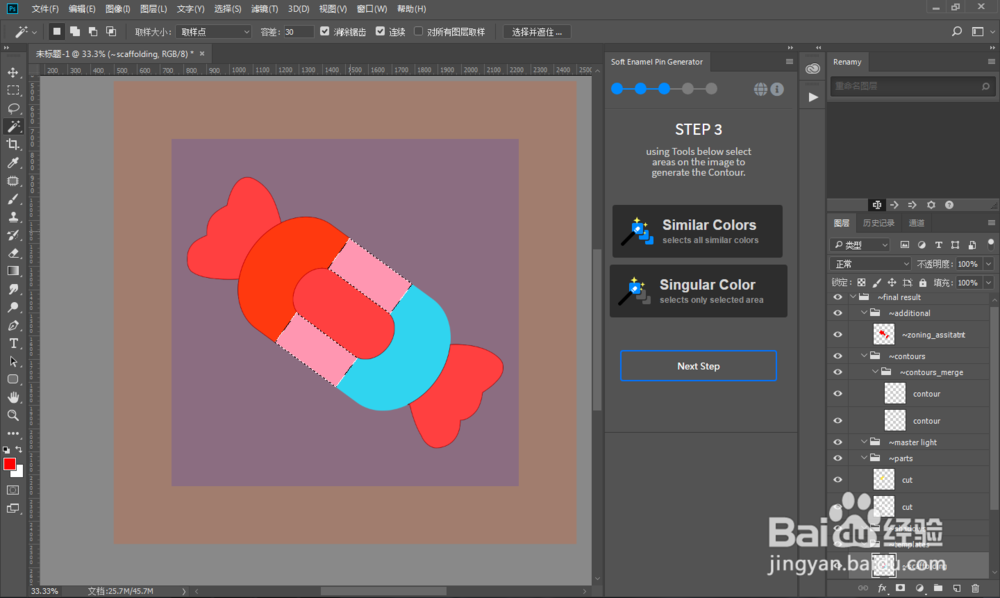This screenshot has height=598, width=1000.
Task: Select the Gradient tool
Action: coord(13,271)
